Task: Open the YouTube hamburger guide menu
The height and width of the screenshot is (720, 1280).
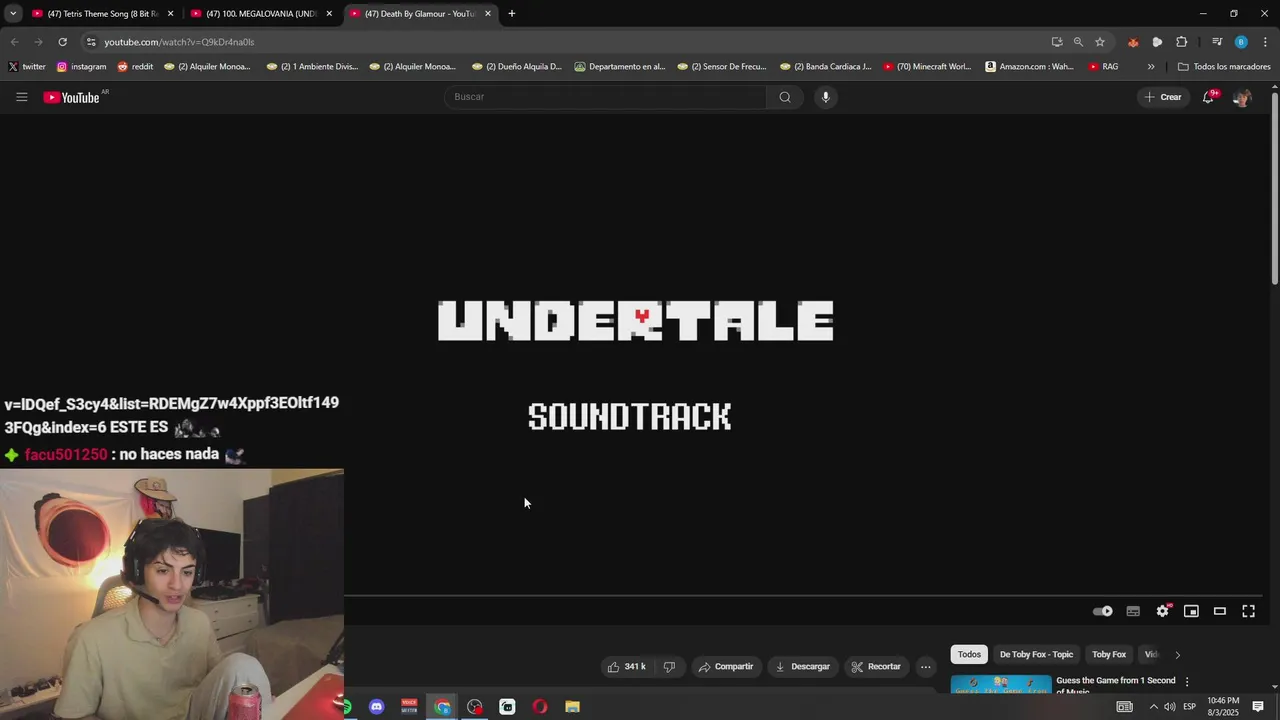Action: coord(21,97)
